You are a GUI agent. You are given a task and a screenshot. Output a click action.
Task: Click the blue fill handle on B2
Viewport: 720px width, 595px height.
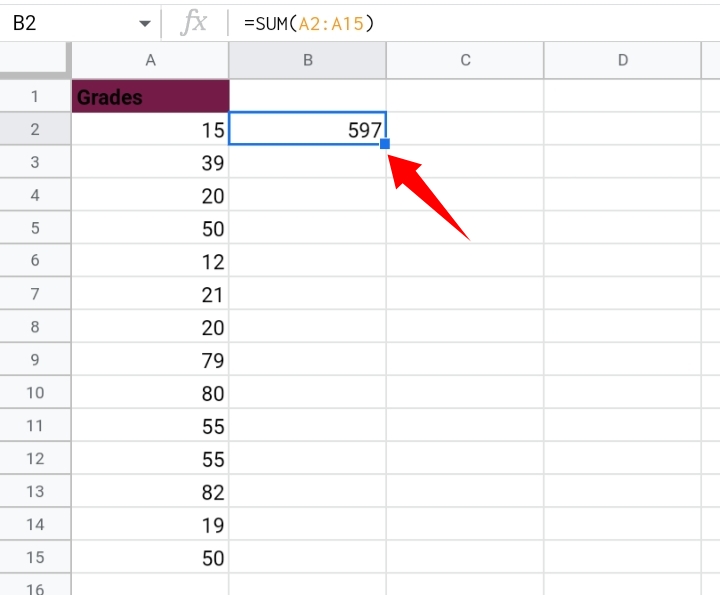[x=385, y=144]
